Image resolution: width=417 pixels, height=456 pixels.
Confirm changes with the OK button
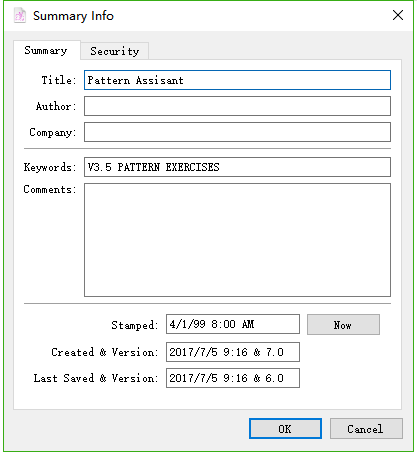tap(285, 429)
